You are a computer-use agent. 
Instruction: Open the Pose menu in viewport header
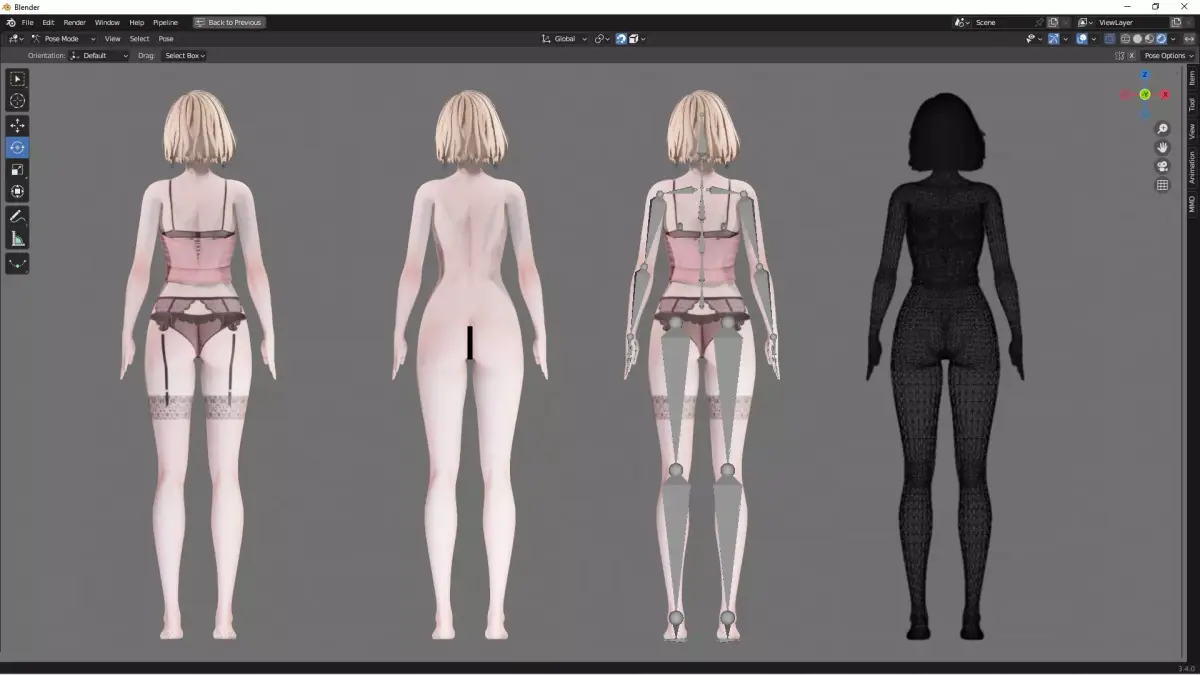[x=166, y=39]
